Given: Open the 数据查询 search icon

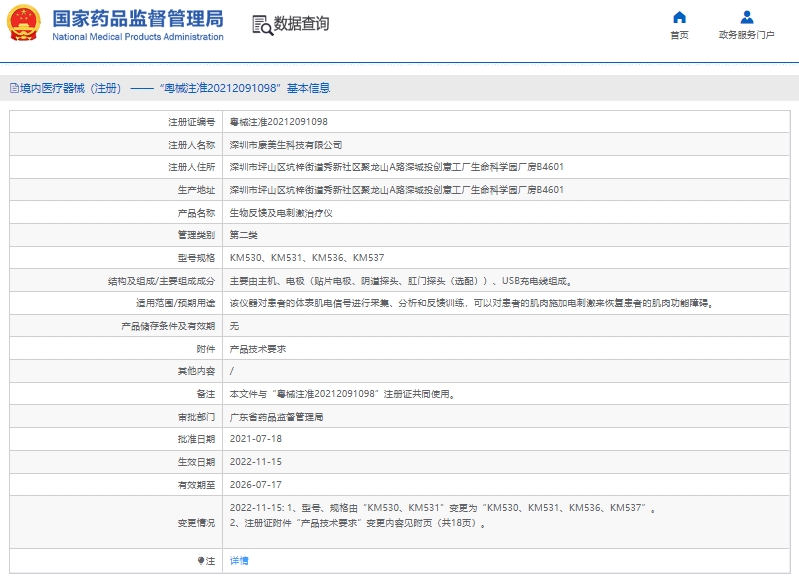Looking at the screenshot, I should (x=262, y=25).
